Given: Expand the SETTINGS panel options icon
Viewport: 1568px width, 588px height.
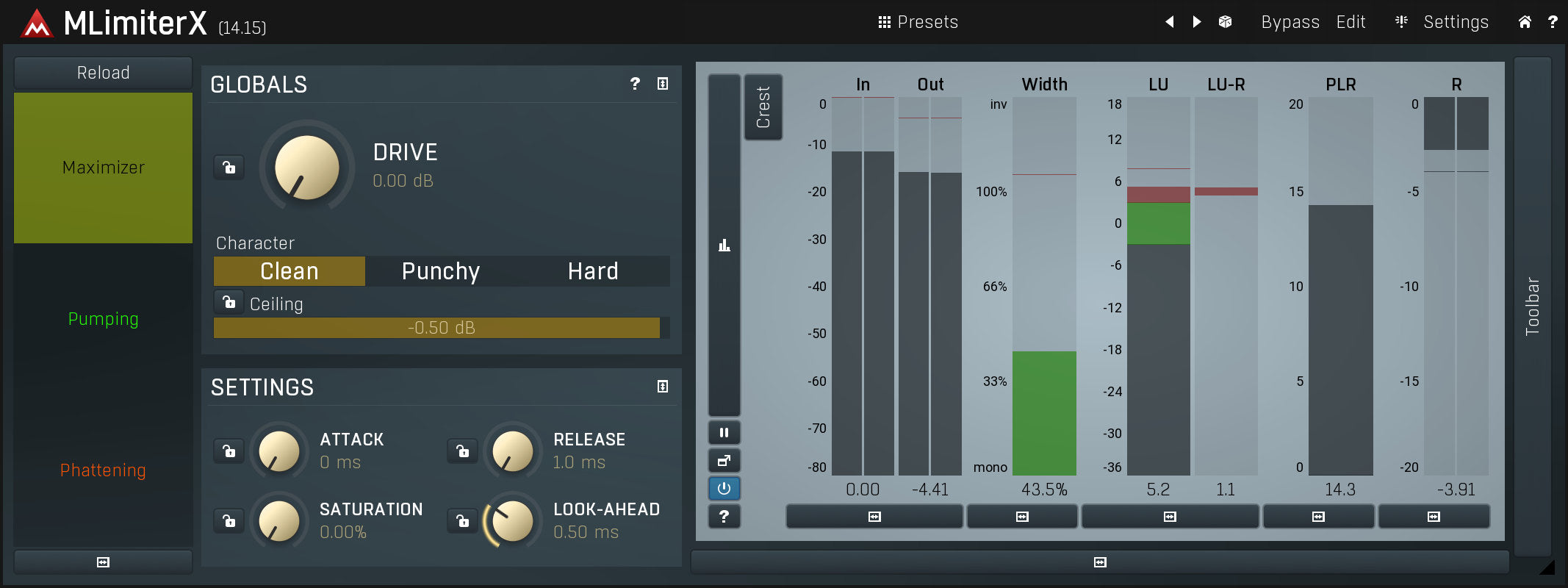Looking at the screenshot, I should (x=662, y=387).
